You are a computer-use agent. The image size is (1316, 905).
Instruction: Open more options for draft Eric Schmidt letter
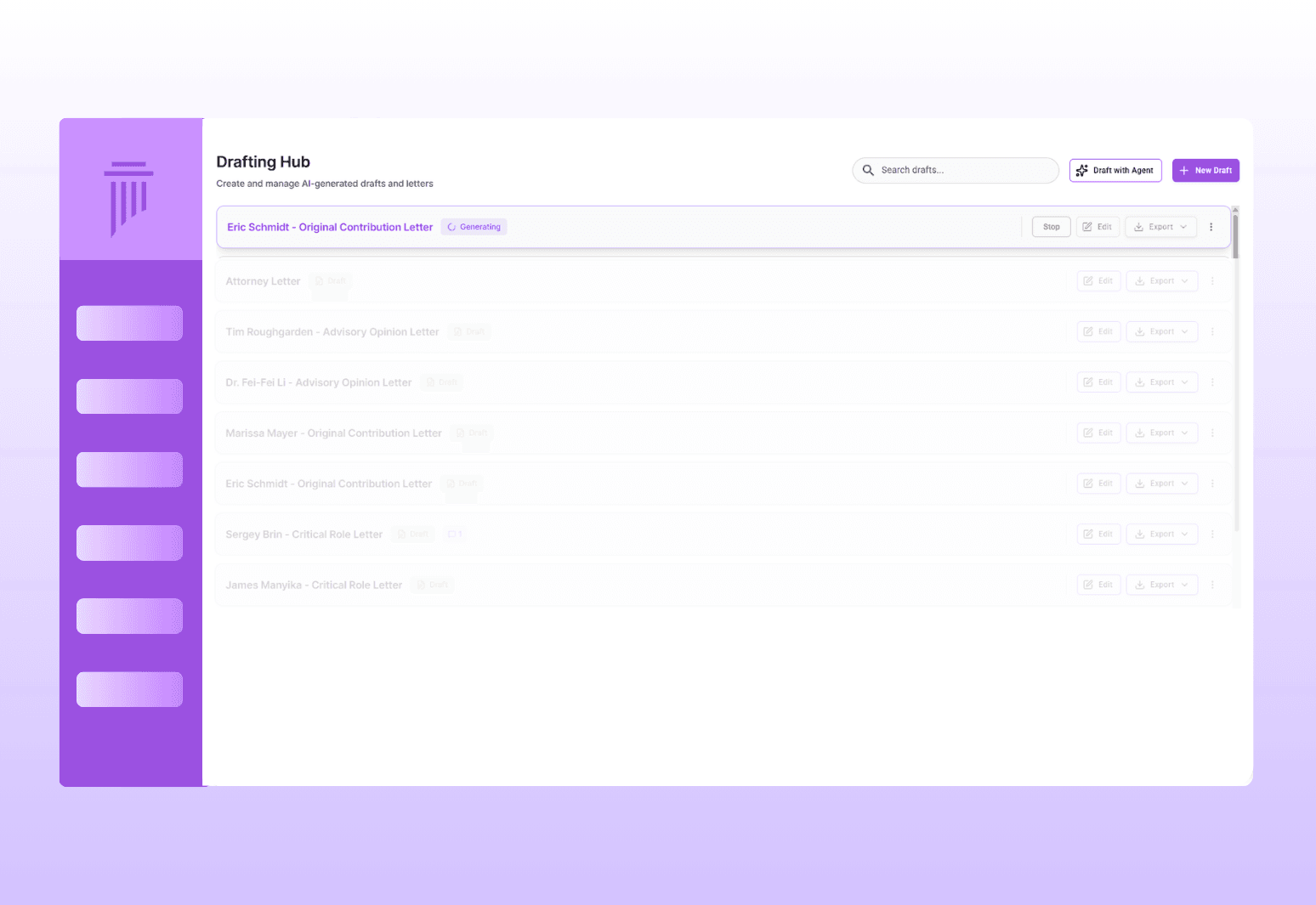tap(1212, 484)
